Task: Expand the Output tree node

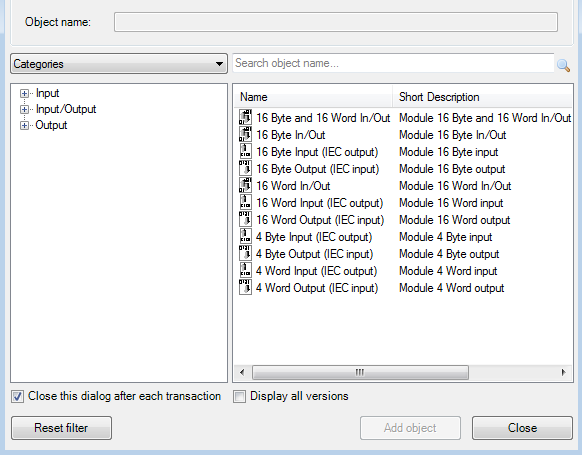Action: (24, 125)
